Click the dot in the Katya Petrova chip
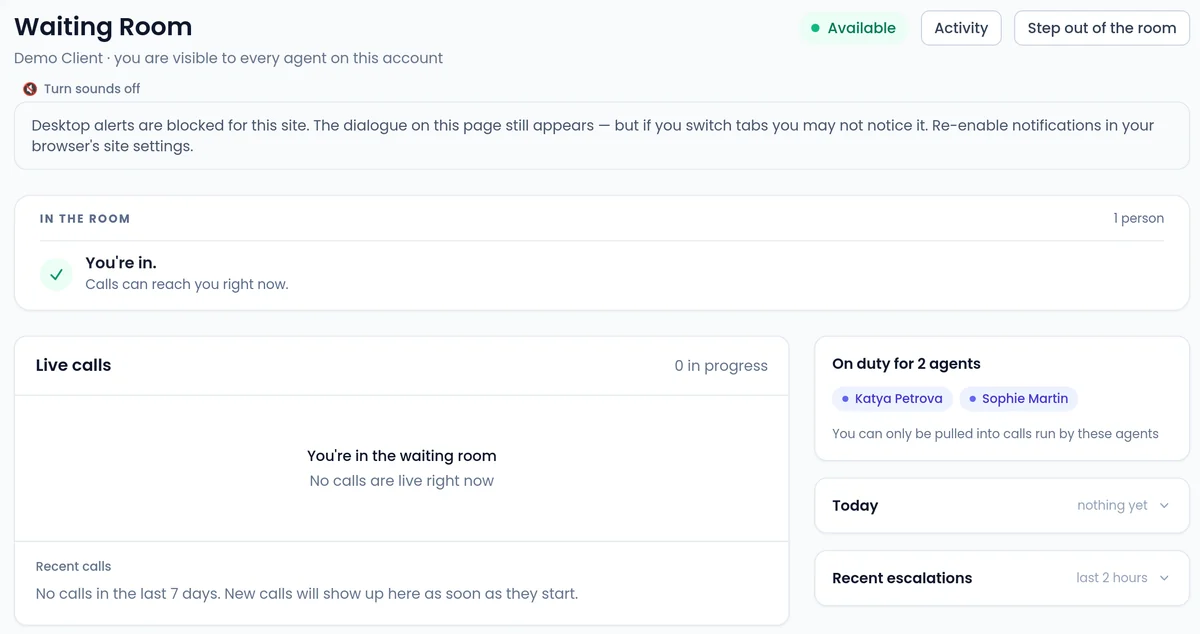The width and height of the screenshot is (1200, 634). tap(845, 399)
